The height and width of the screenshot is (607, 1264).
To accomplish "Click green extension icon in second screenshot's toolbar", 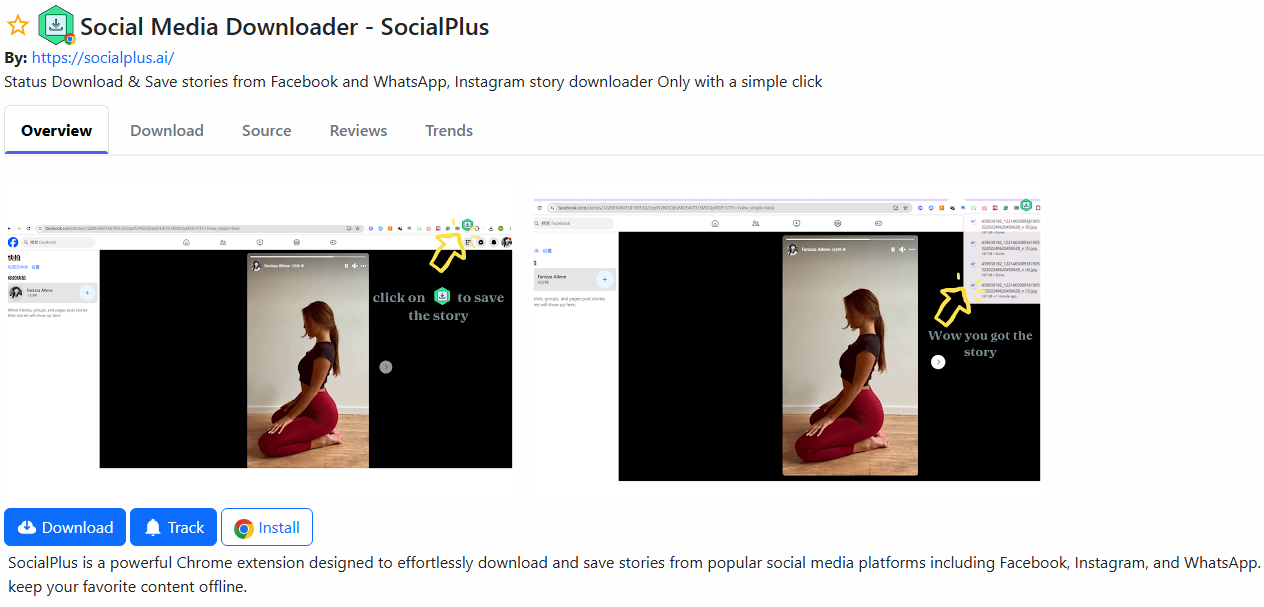I will 1026,205.
